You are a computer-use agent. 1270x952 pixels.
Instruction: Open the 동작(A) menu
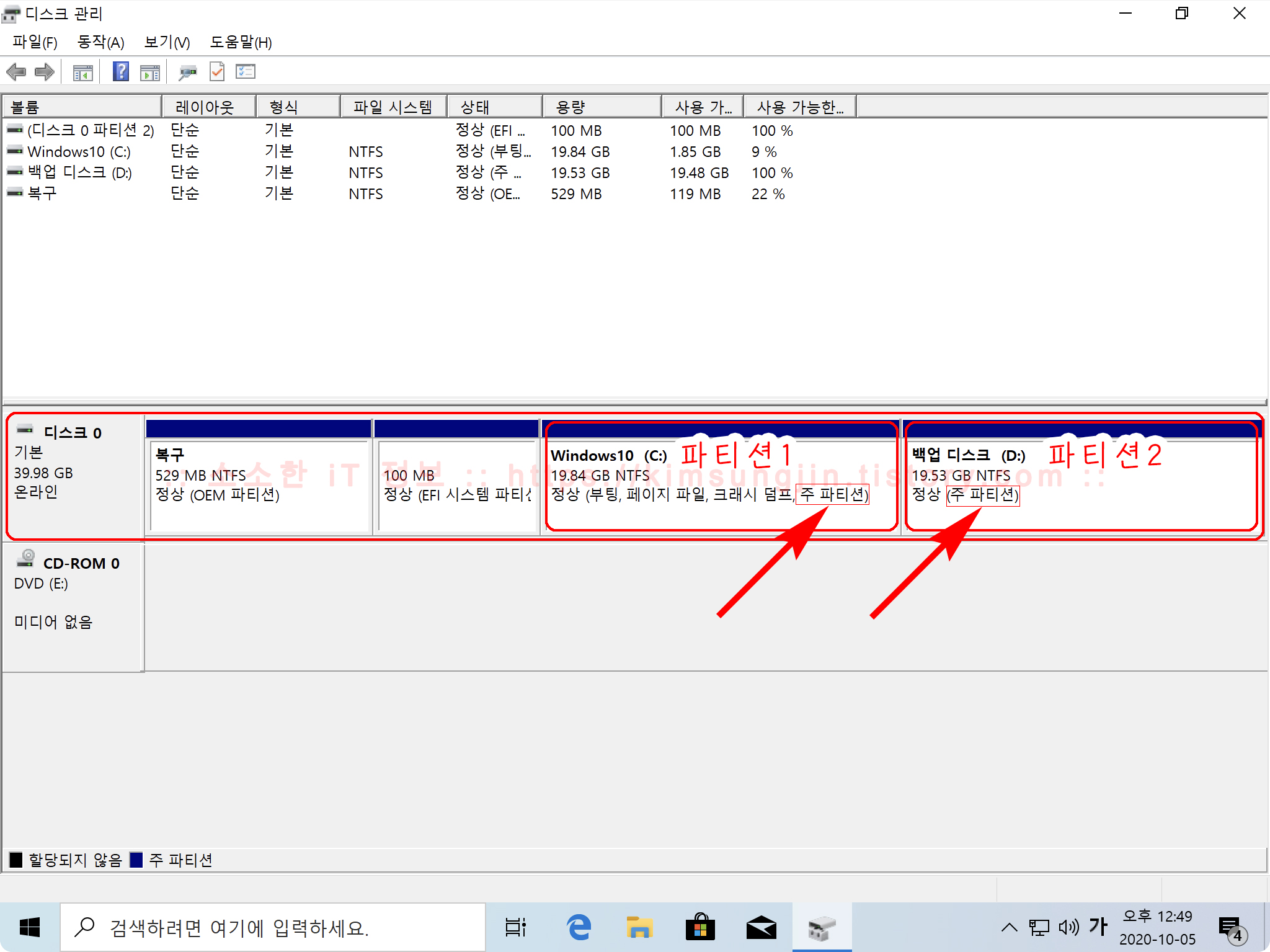(x=100, y=42)
